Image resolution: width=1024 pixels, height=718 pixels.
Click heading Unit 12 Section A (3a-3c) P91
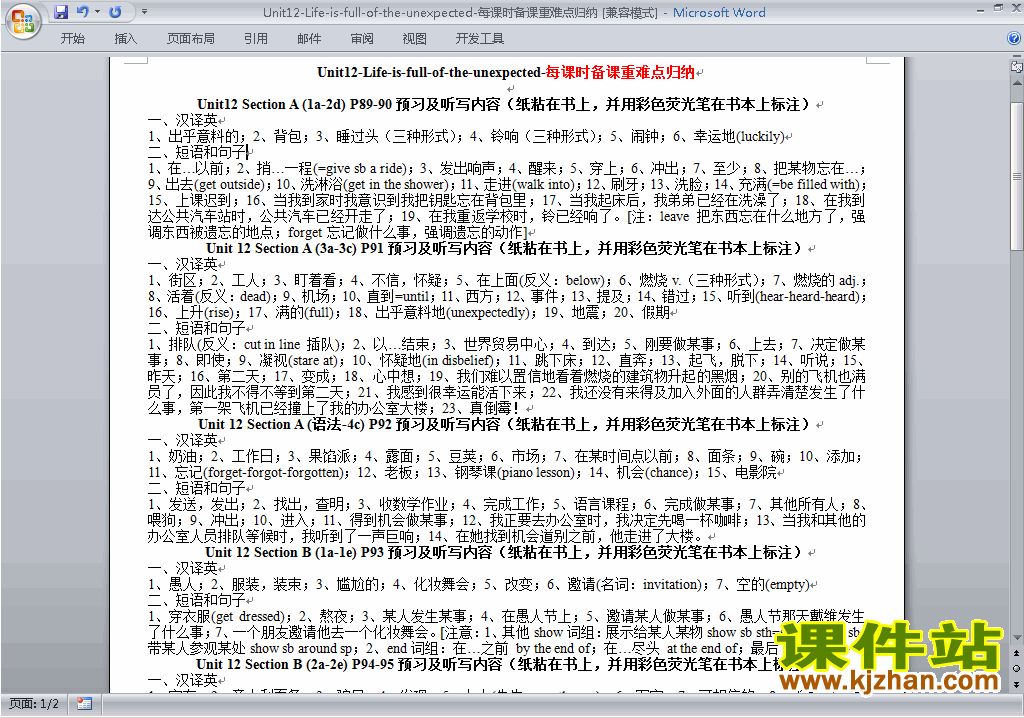click(x=295, y=249)
